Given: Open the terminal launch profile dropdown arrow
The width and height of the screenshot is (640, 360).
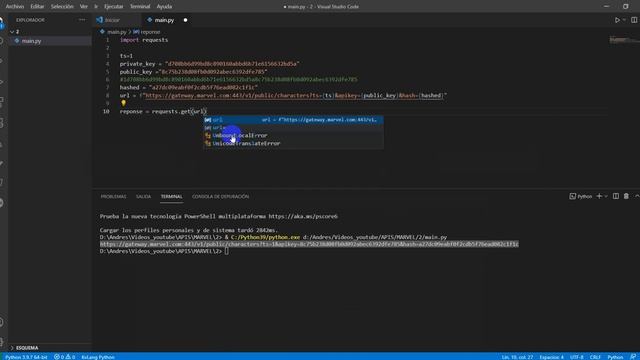Looking at the screenshot, I should click(x=606, y=196).
